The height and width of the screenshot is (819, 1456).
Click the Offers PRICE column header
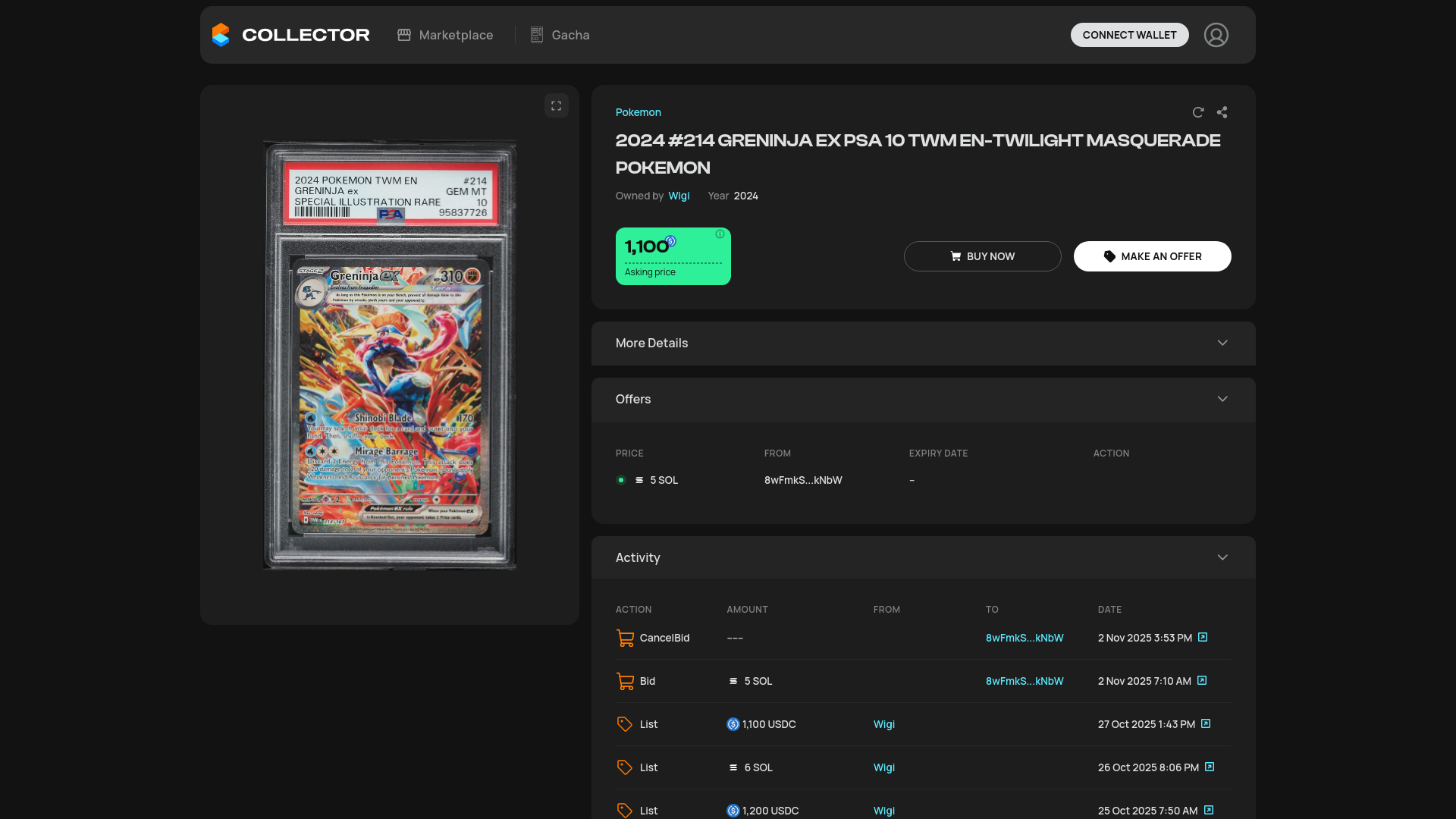(x=629, y=453)
